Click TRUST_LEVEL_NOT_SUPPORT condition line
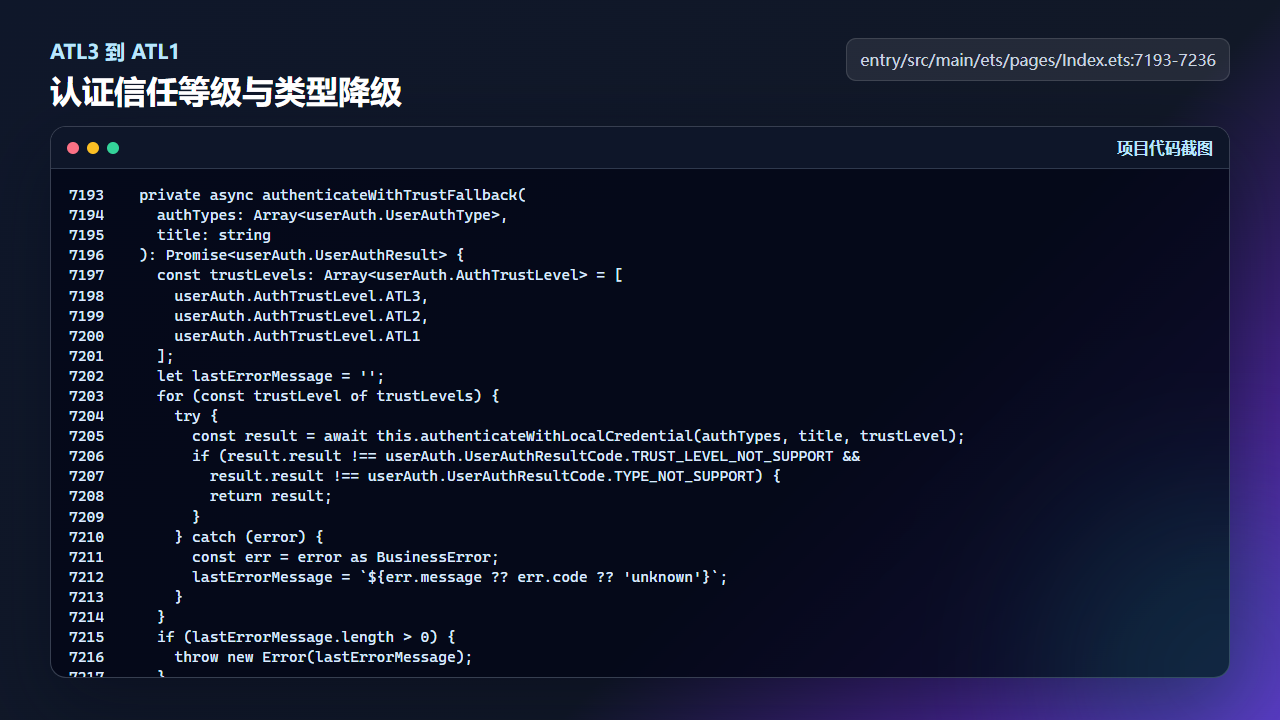1280x720 pixels. tap(526, 456)
